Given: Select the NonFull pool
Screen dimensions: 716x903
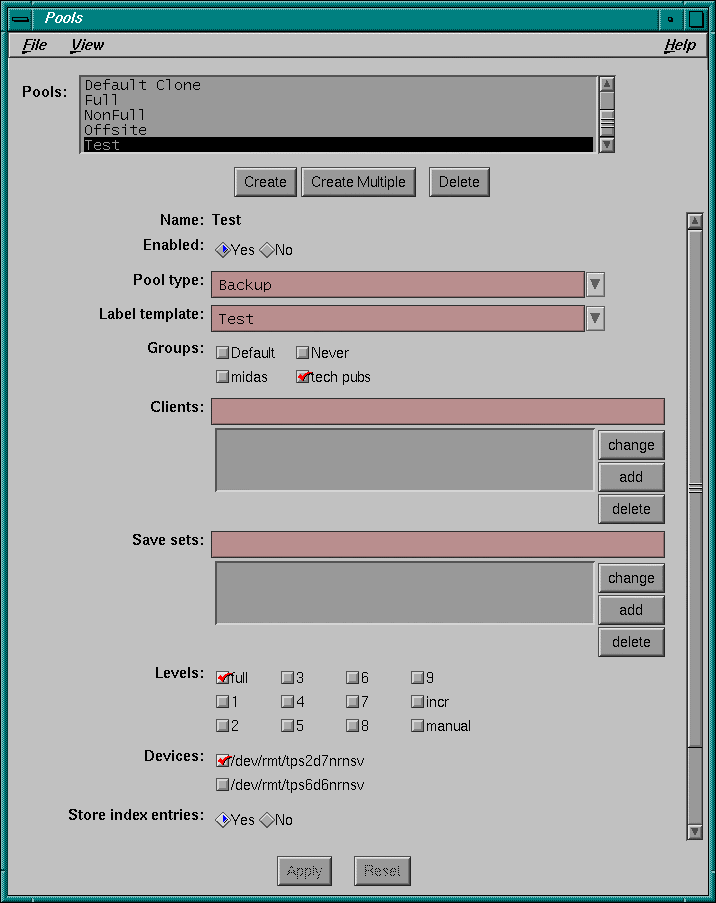Looking at the screenshot, I should coord(338,115).
